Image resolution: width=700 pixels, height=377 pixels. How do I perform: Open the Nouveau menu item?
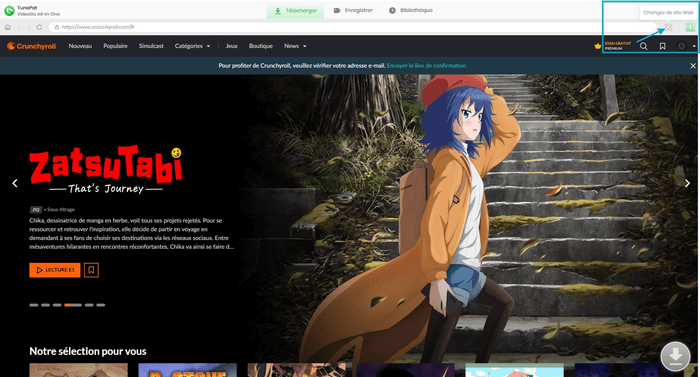pyautogui.click(x=80, y=46)
